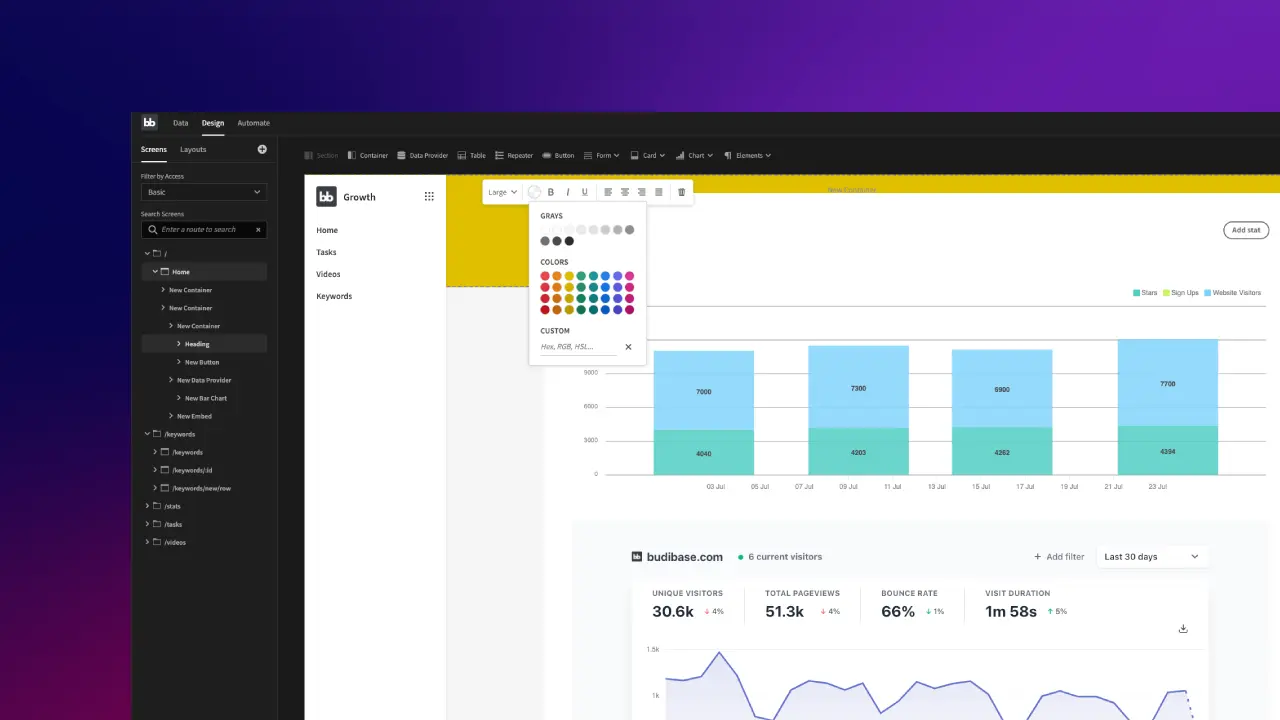
Task: Open the Last 30 days period dropdown
Action: (x=1151, y=556)
